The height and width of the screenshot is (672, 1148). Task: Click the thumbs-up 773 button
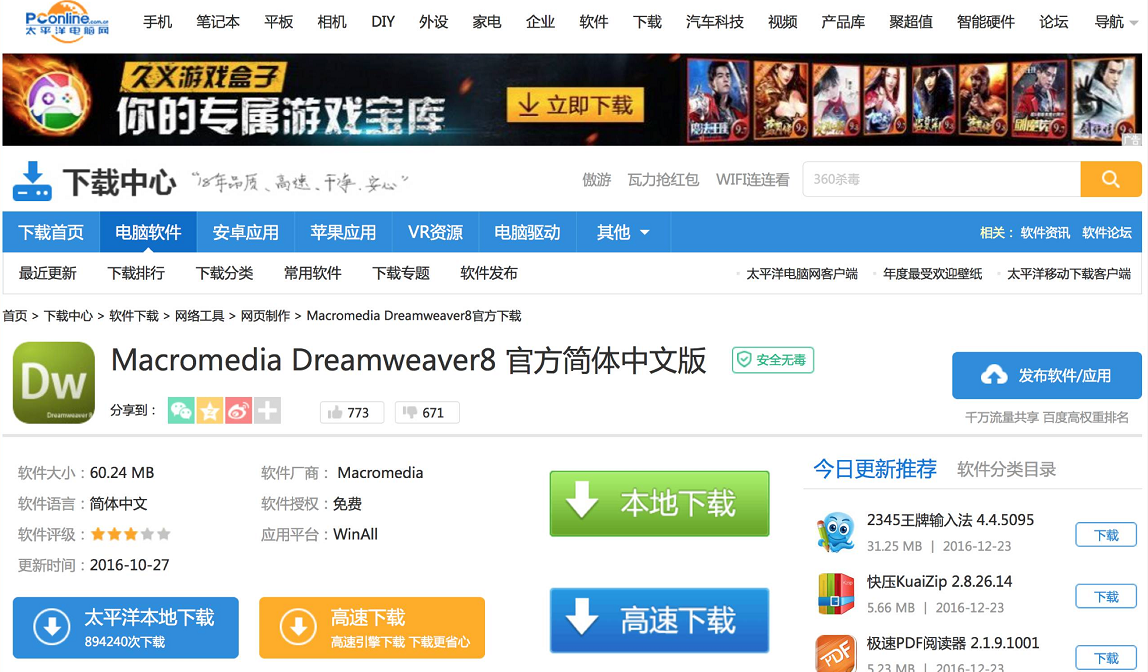point(352,413)
